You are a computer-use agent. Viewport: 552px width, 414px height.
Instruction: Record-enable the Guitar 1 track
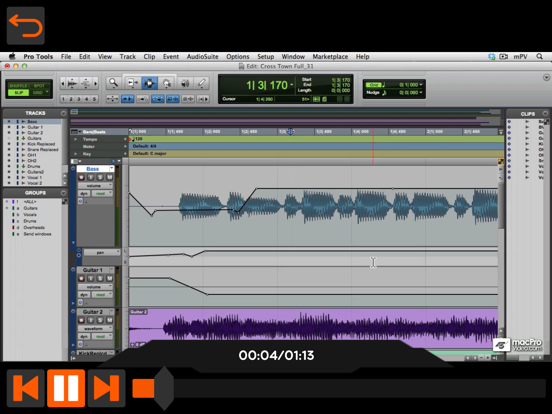(x=81, y=278)
